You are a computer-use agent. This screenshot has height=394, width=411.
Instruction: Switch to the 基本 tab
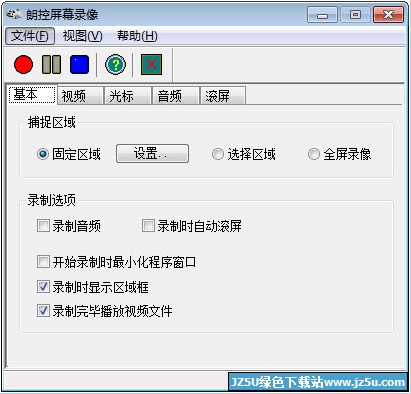[x=32, y=95]
